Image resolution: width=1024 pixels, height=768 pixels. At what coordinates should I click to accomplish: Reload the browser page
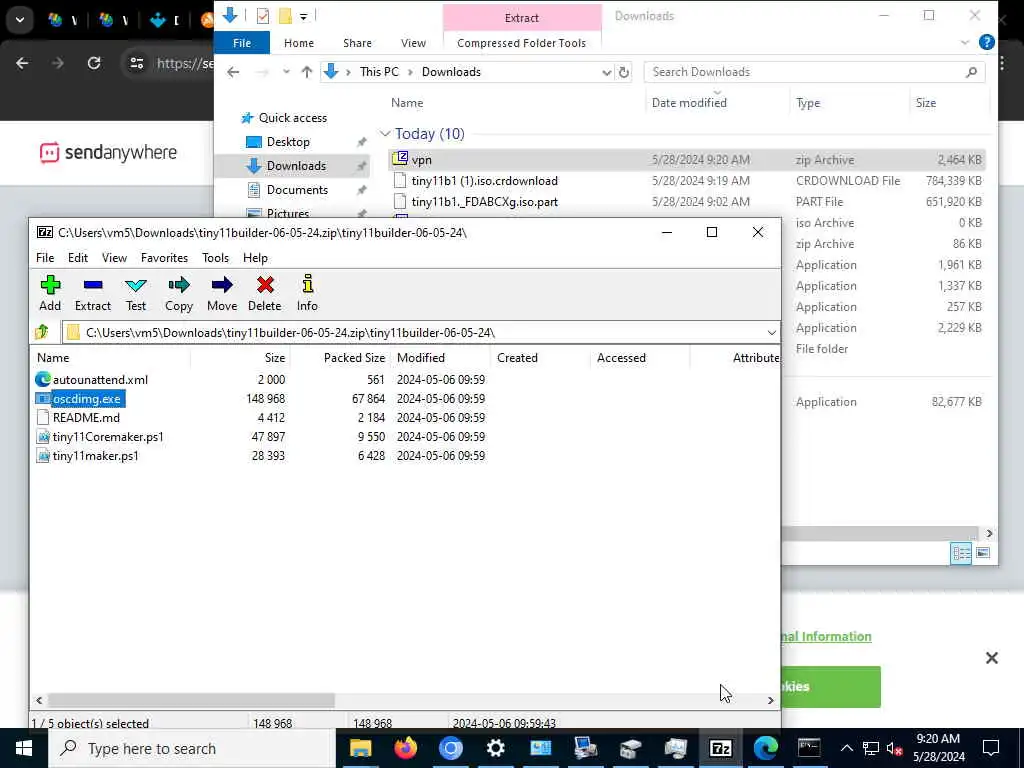94,63
